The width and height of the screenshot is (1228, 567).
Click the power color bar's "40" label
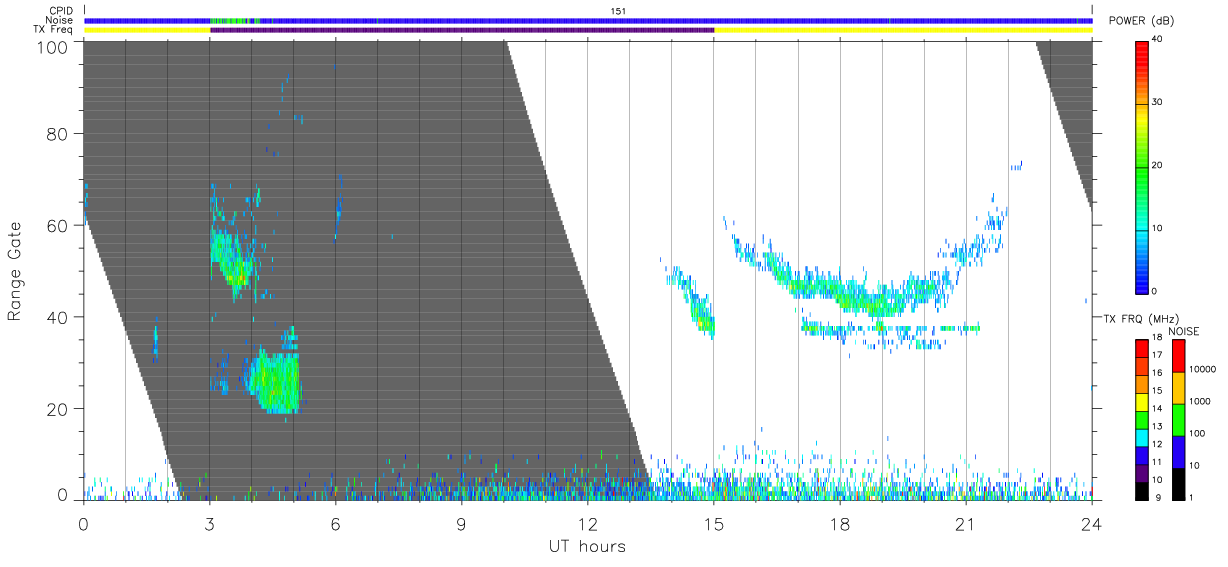[x=1157, y=39]
